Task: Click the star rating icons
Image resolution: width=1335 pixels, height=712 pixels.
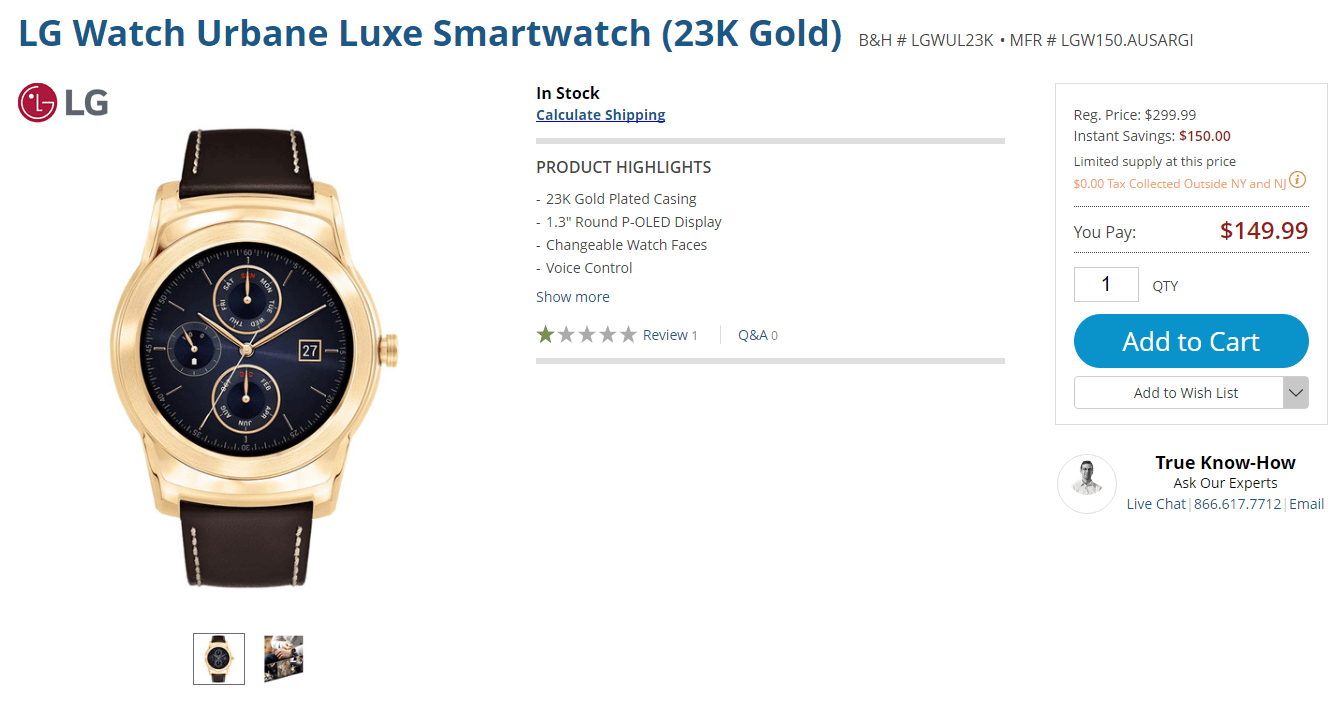Action: coord(586,335)
